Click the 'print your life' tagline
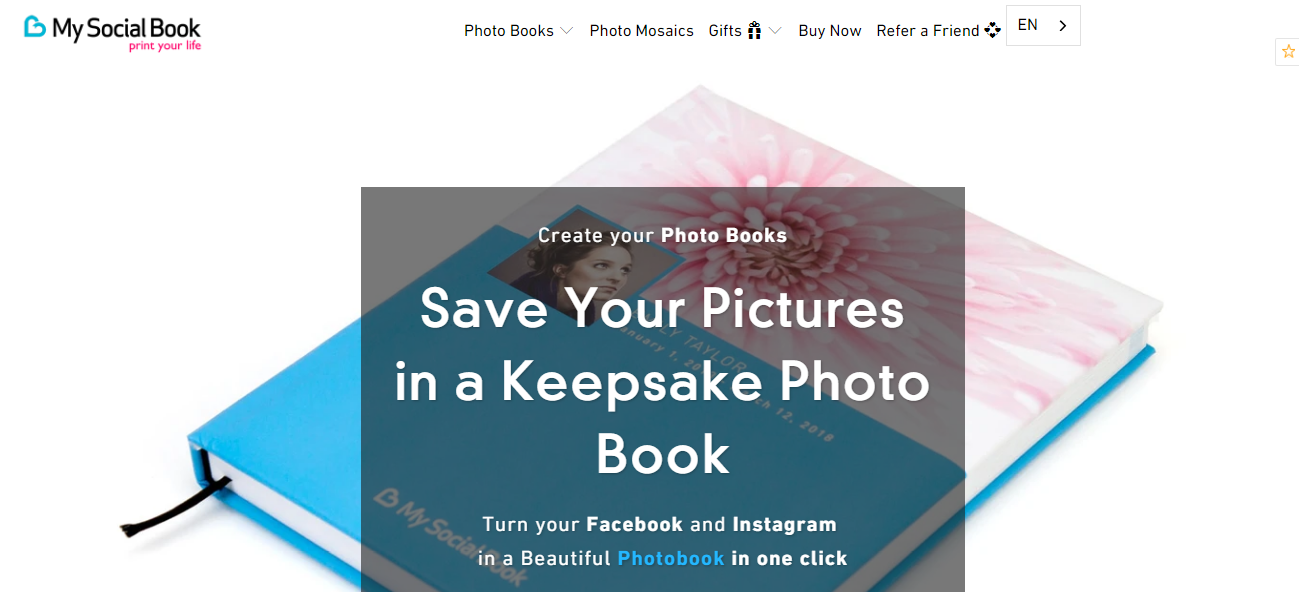The height and width of the screenshot is (592, 1299). pos(165,45)
